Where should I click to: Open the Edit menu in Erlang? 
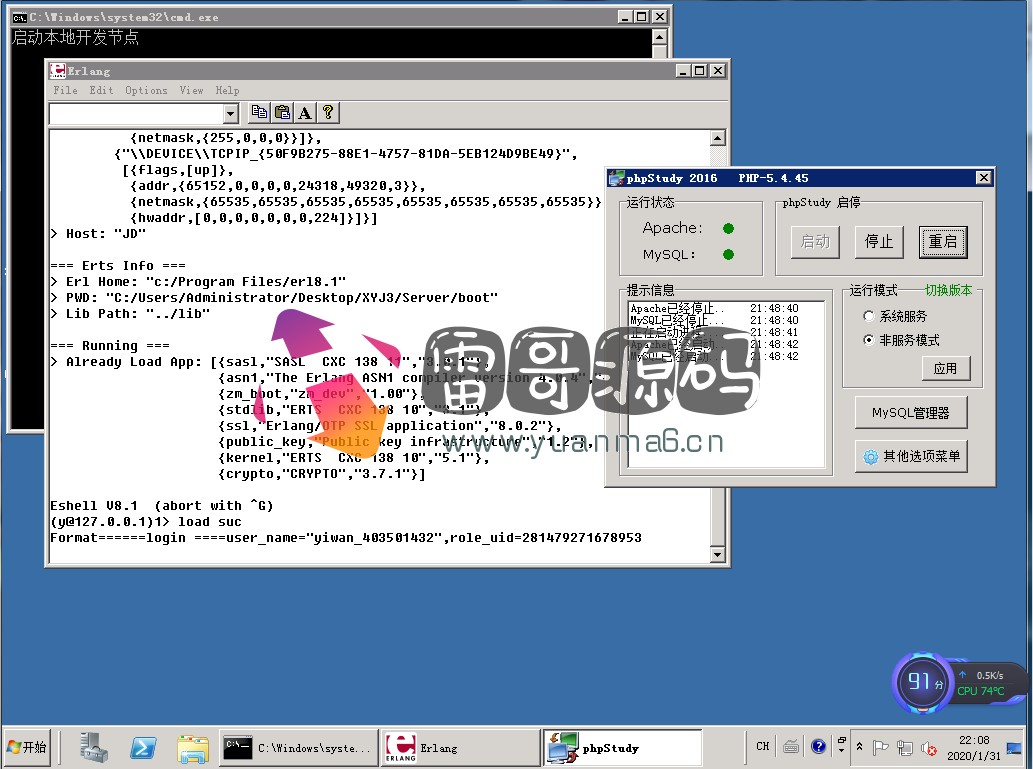coord(101,90)
